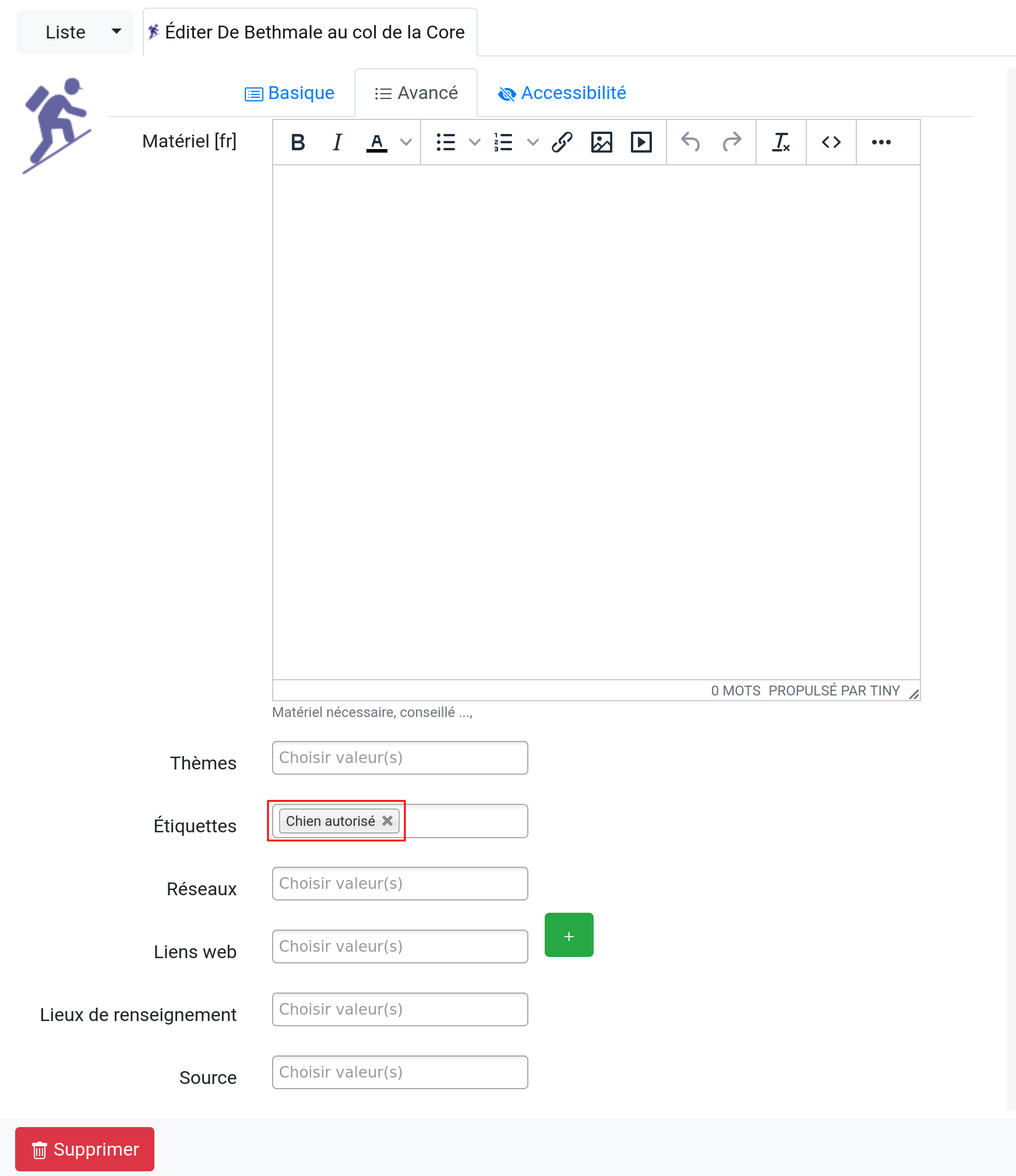The height and width of the screenshot is (1176, 1016).
Task: Insert media video into the editor
Action: pyautogui.click(x=641, y=142)
